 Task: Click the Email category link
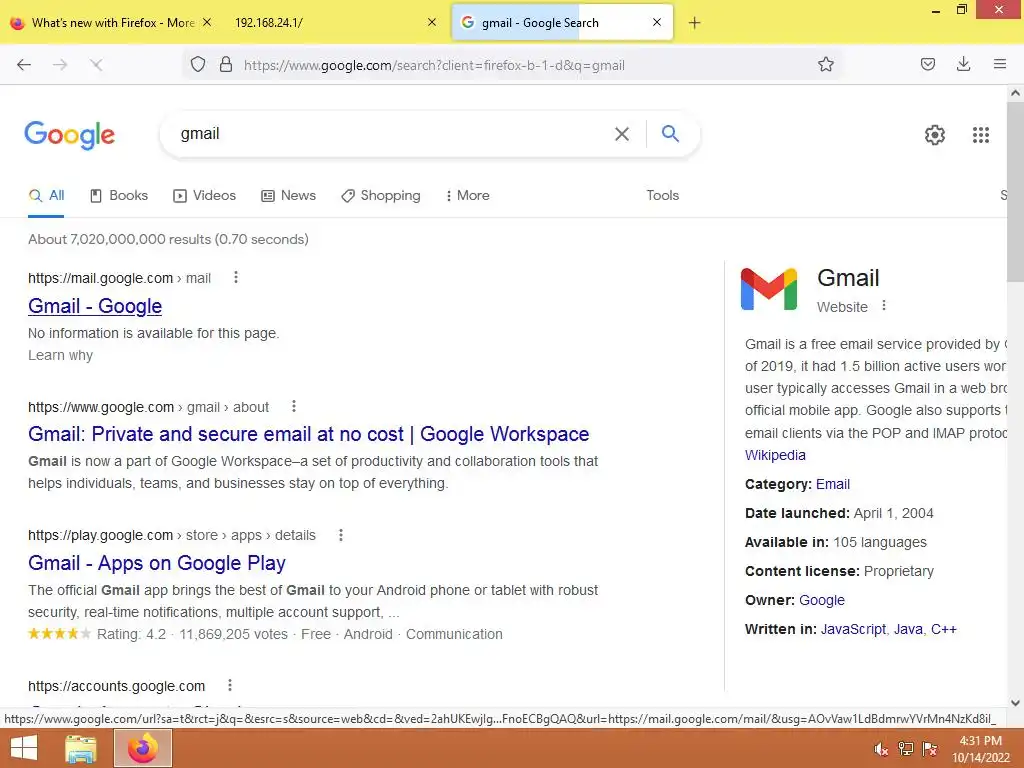pyautogui.click(x=833, y=484)
